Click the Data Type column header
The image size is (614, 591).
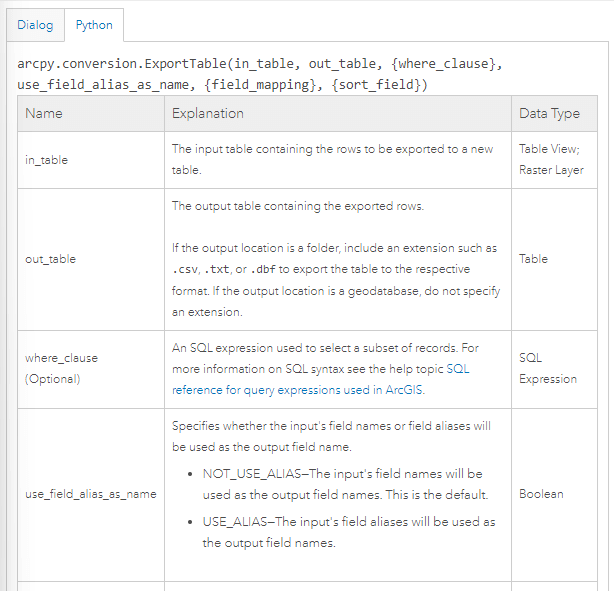coord(549,114)
